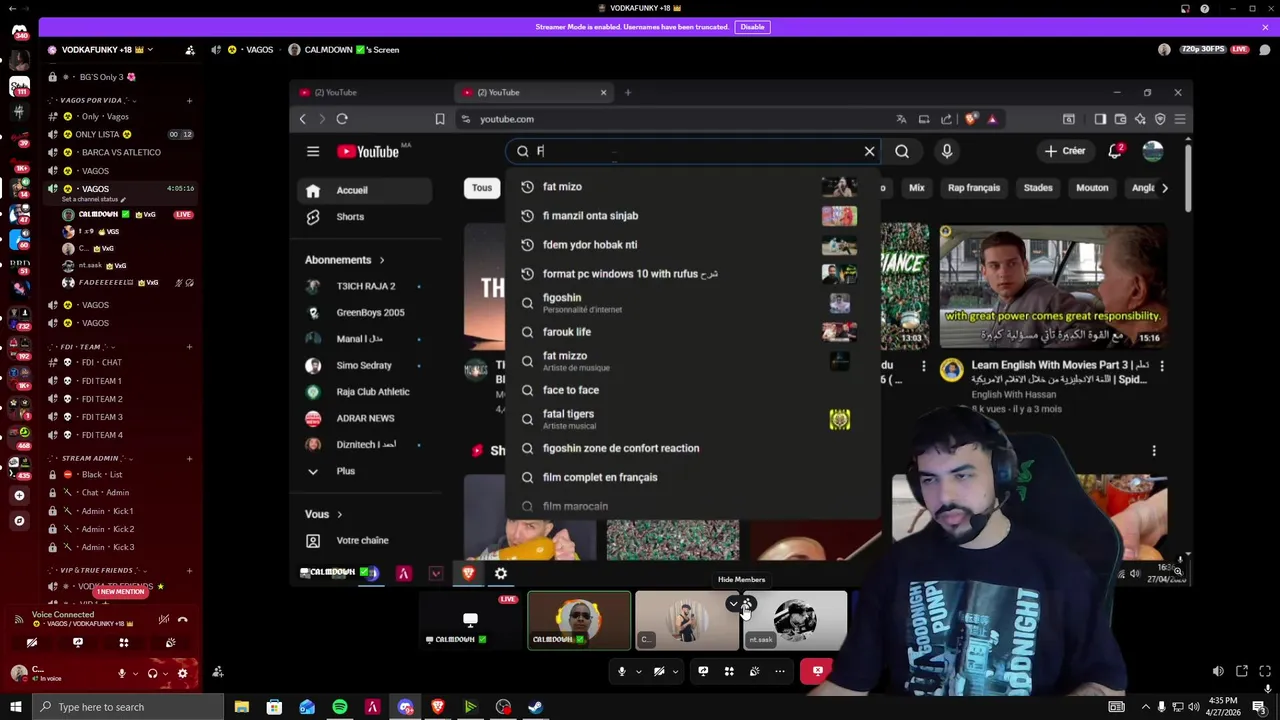1280x720 pixels.
Task: Choose 'fat mizo' search suggestion
Action: (692, 187)
